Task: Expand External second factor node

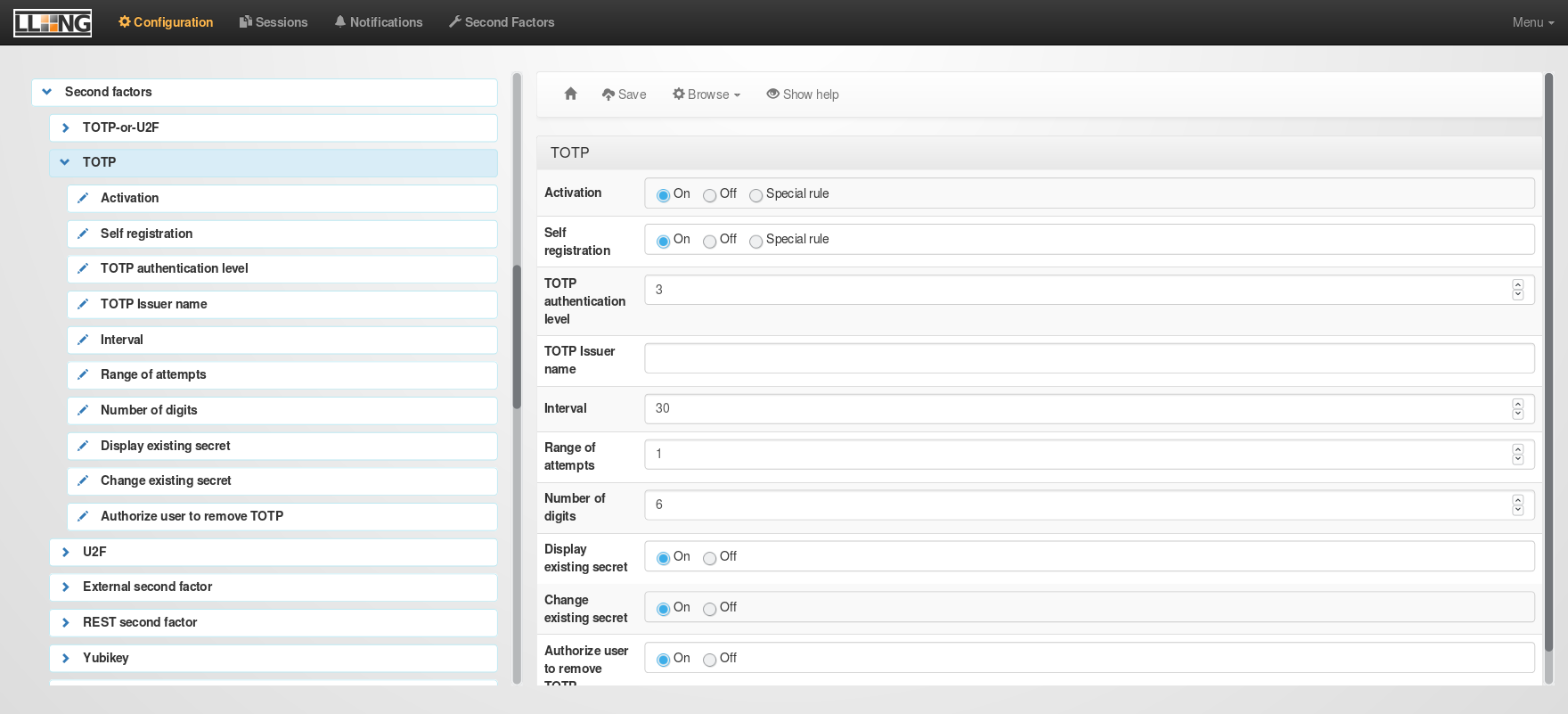Action: click(65, 587)
